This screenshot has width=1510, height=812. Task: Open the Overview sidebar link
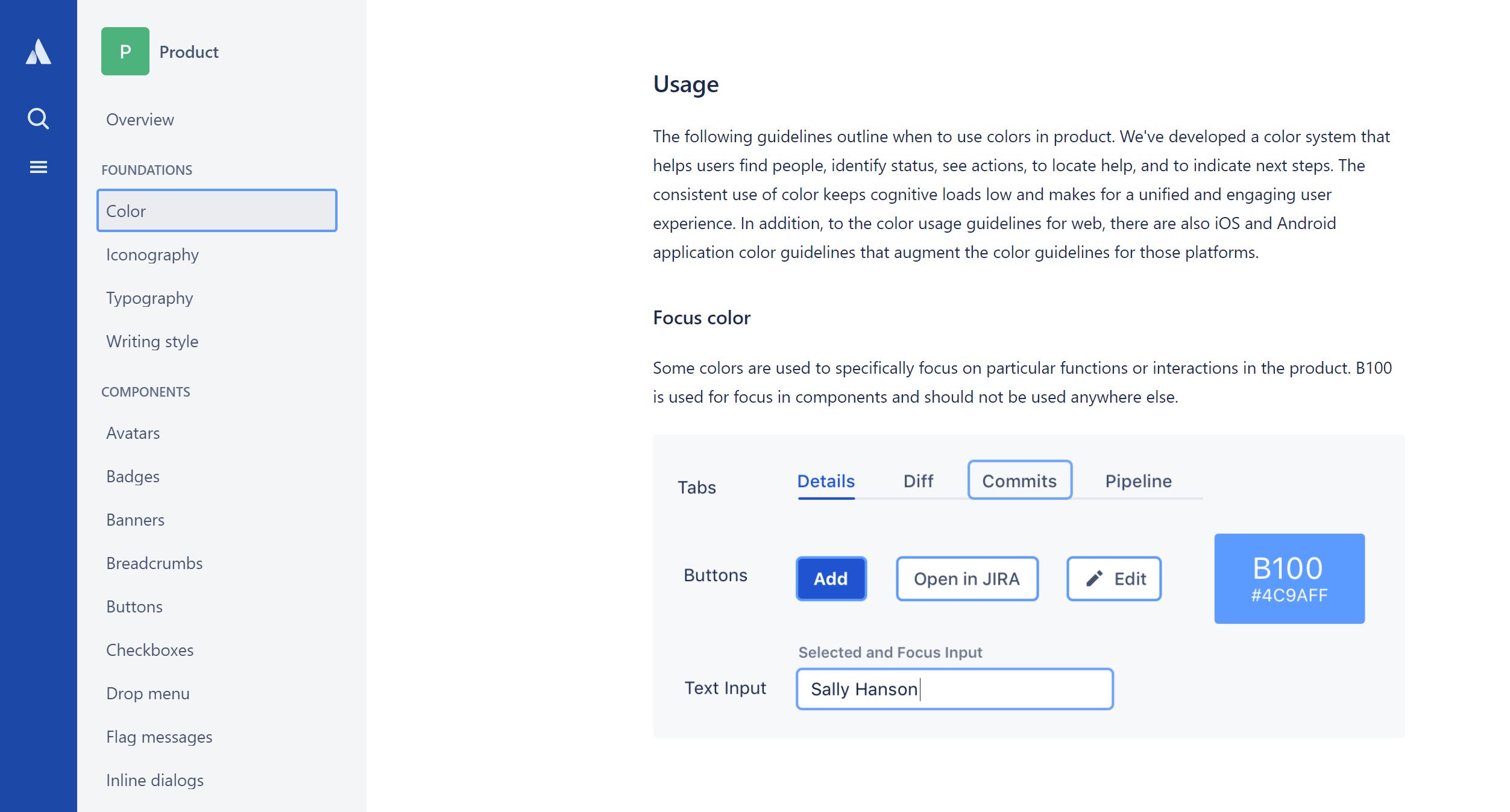point(140,119)
